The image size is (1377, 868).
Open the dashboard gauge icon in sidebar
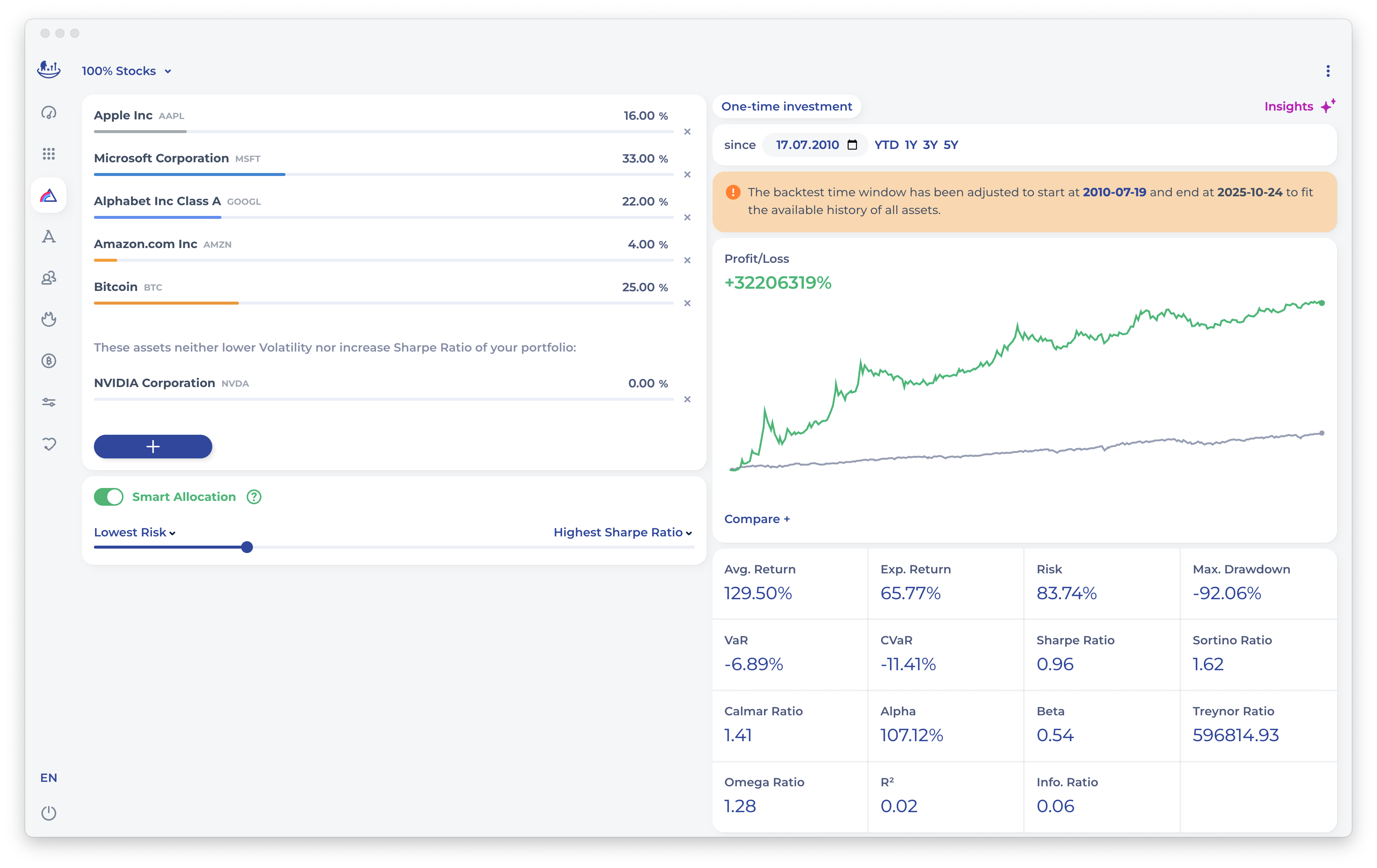coord(48,113)
